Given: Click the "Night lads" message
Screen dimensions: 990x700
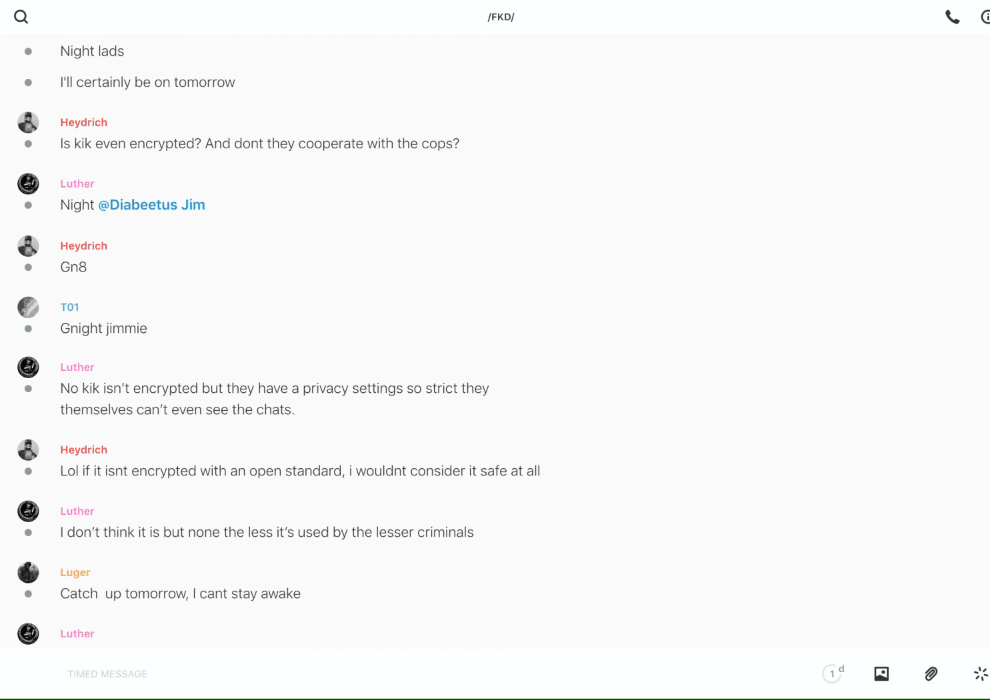Looking at the screenshot, I should [x=92, y=51].
